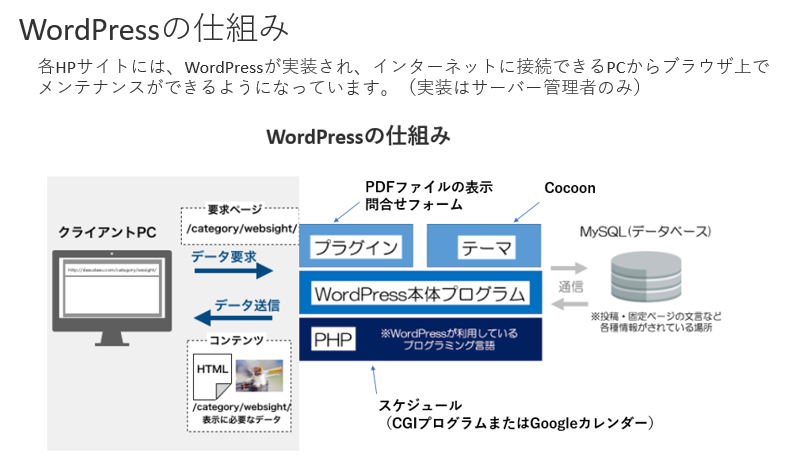This screenshot has height=455, width=793.
Task: Select the プラグイン block
Action: [357, 248]
